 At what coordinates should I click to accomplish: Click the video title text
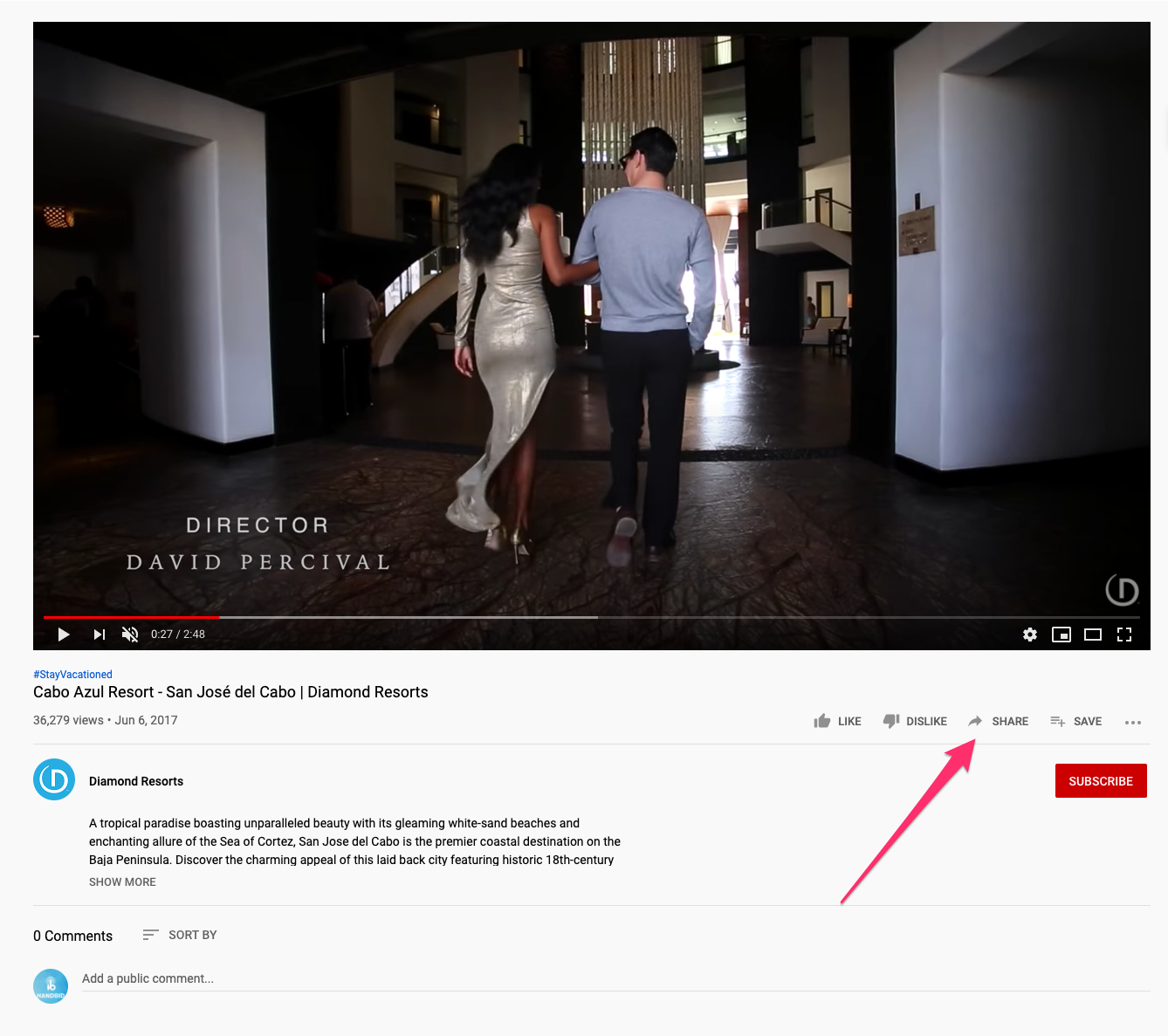coord(230,692)
